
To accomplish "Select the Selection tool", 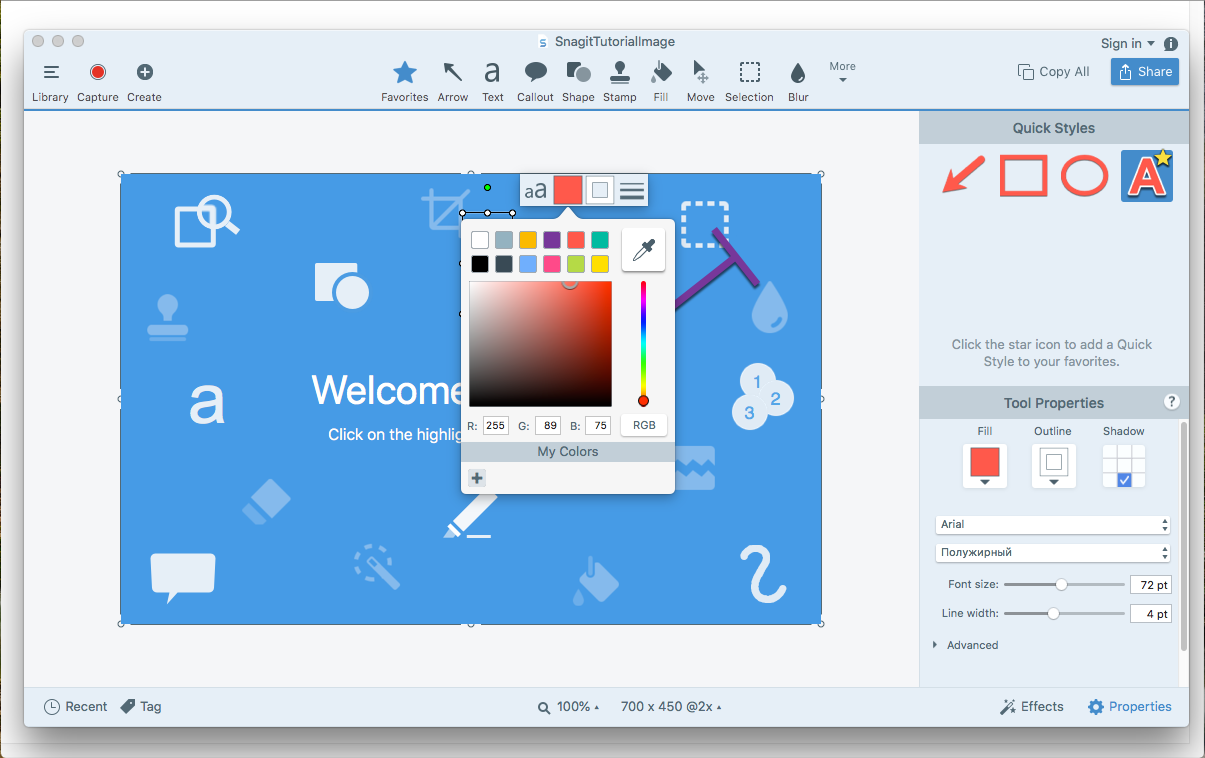I will click(x=749, y=82).
